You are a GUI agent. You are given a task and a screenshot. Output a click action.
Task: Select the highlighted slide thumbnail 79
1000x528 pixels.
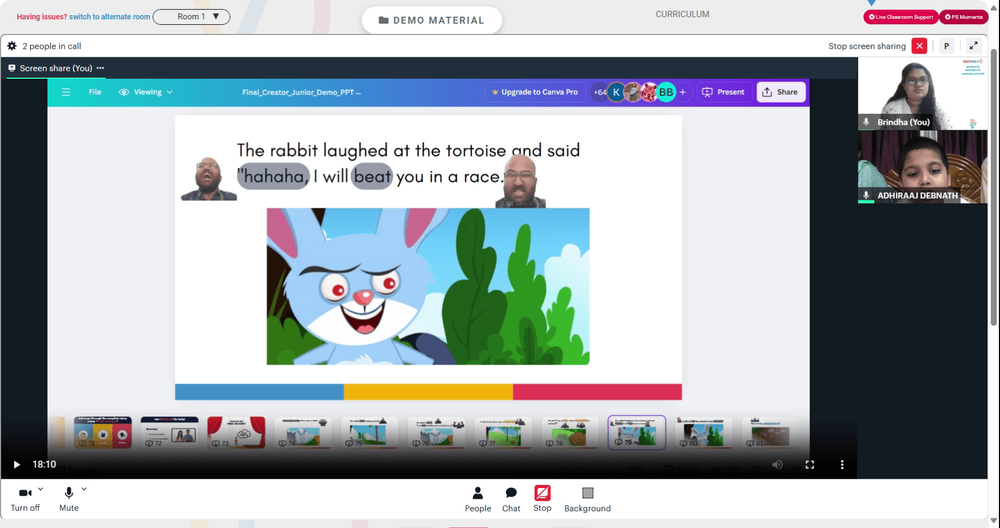pos(636,432)
